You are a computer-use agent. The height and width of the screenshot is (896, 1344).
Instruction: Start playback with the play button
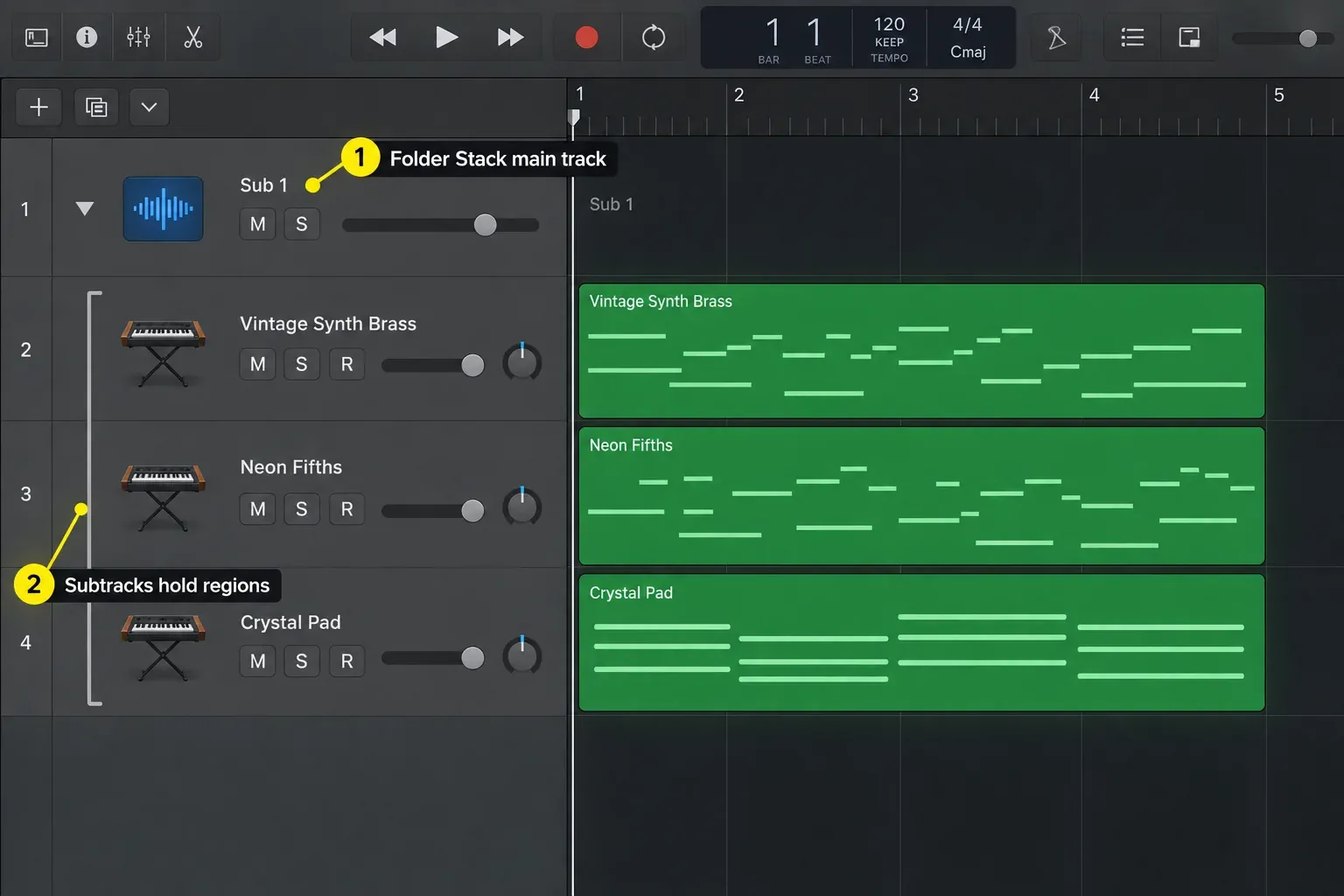pos(446,38)
